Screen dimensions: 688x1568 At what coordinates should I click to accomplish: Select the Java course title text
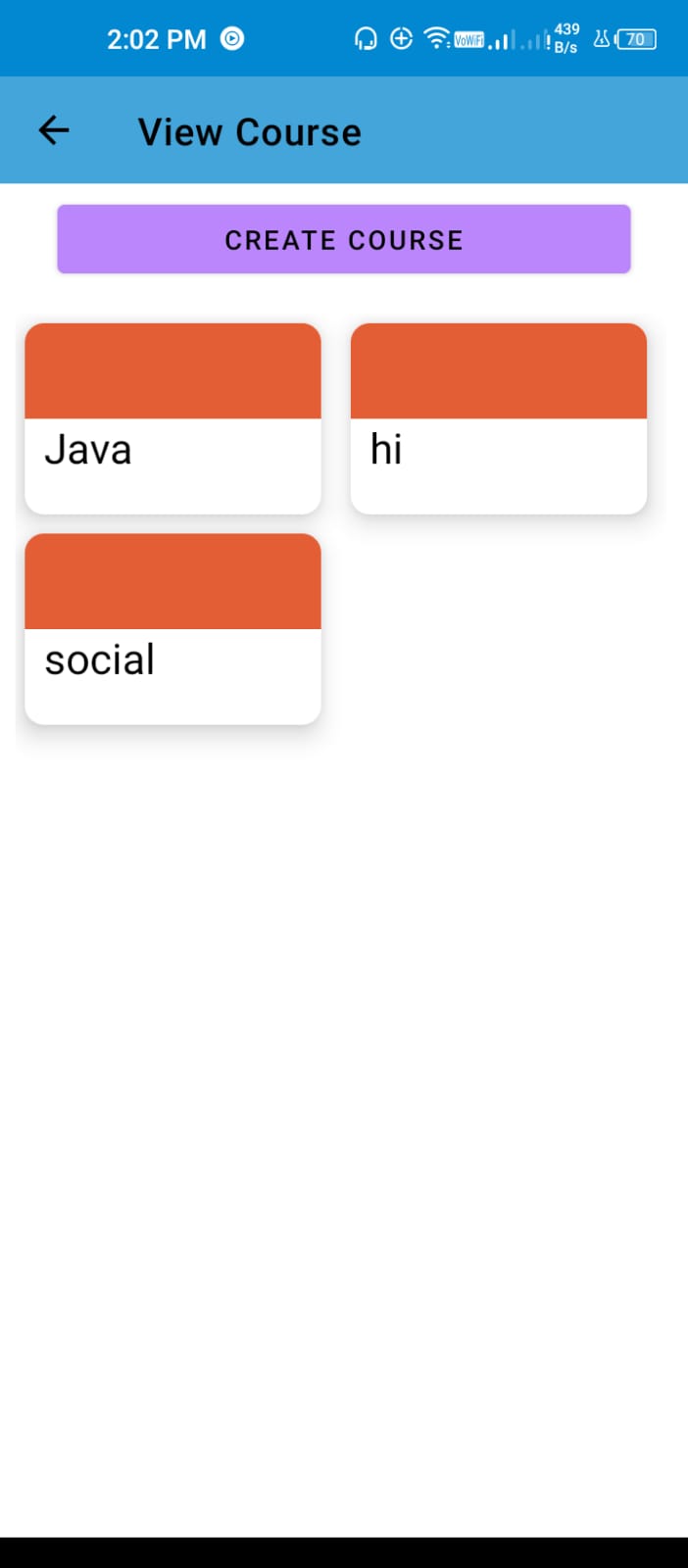(88, 450)
